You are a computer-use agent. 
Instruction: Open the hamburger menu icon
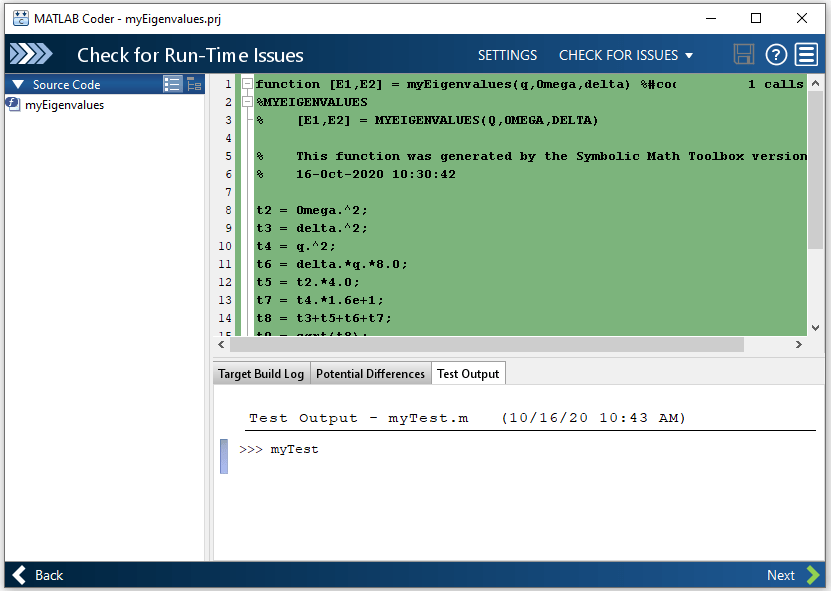[x=807, y=55]
